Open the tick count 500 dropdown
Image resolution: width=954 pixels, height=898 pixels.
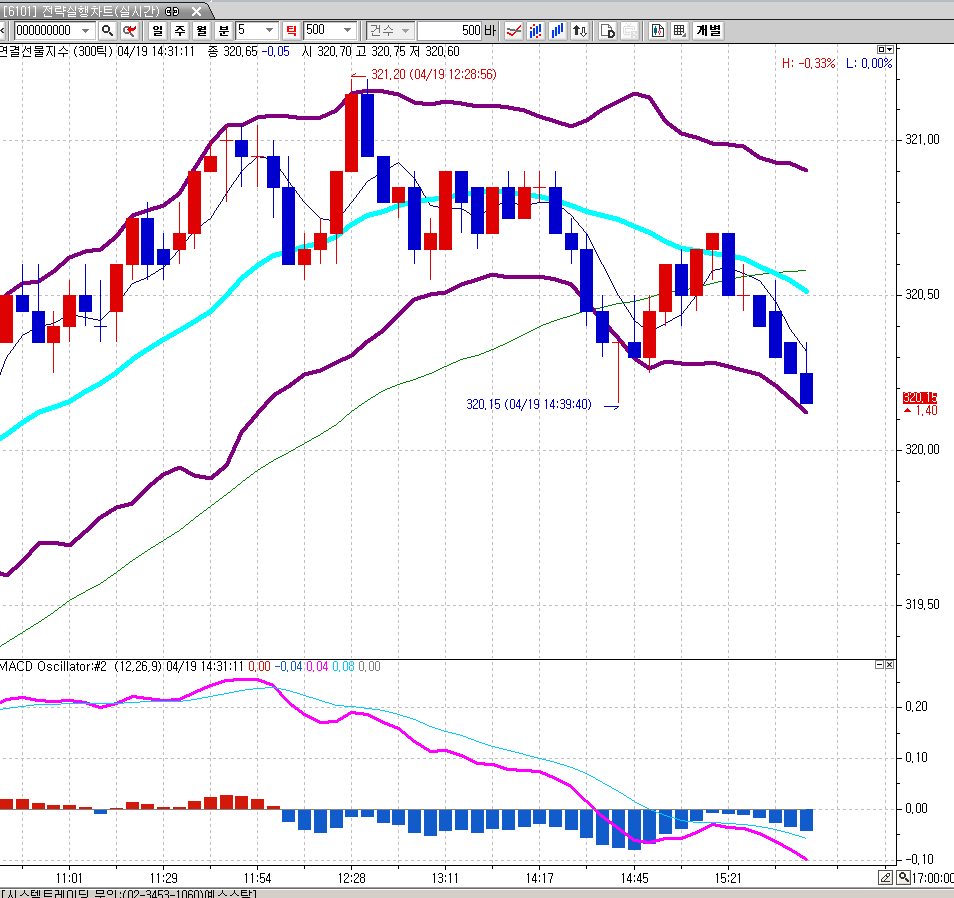(x=347, y=30)
